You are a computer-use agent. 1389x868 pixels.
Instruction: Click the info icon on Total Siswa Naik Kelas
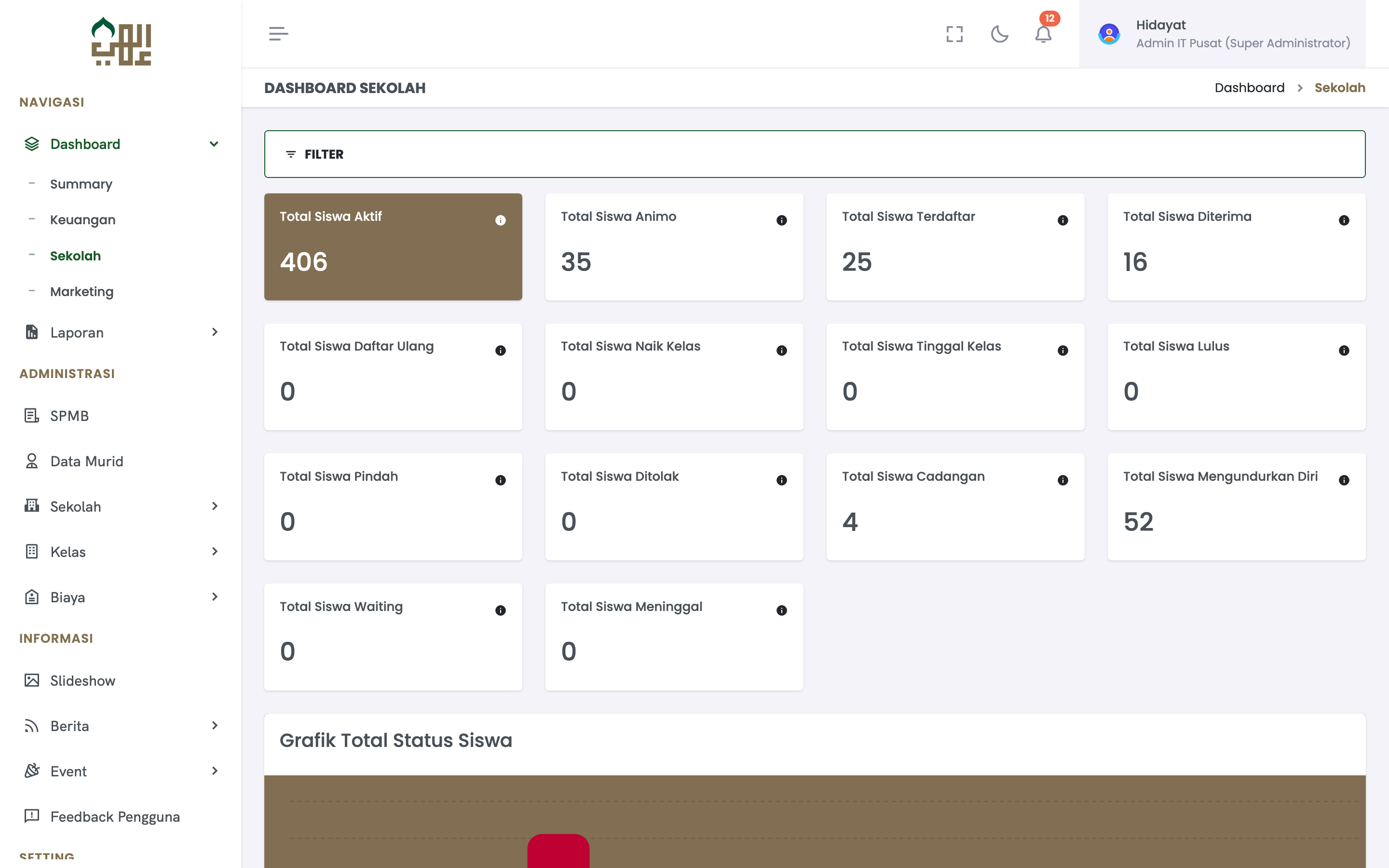[782, 351]
